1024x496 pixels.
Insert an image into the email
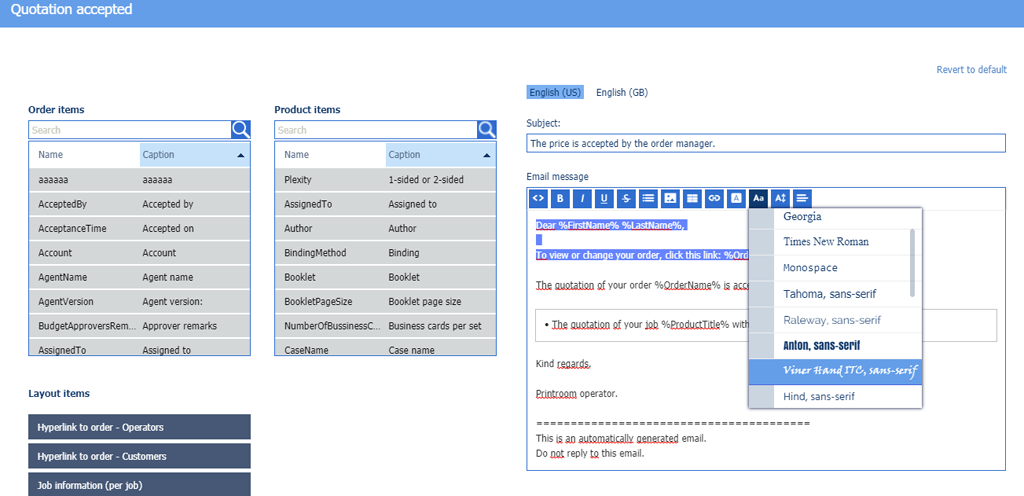670,198
